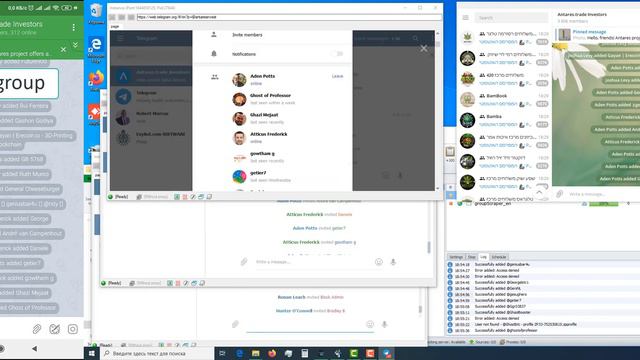The height and width of the screenshot is (360, 640).
Task: Toggle the Notifications switch in group info
Action: (x=337, y=54)
